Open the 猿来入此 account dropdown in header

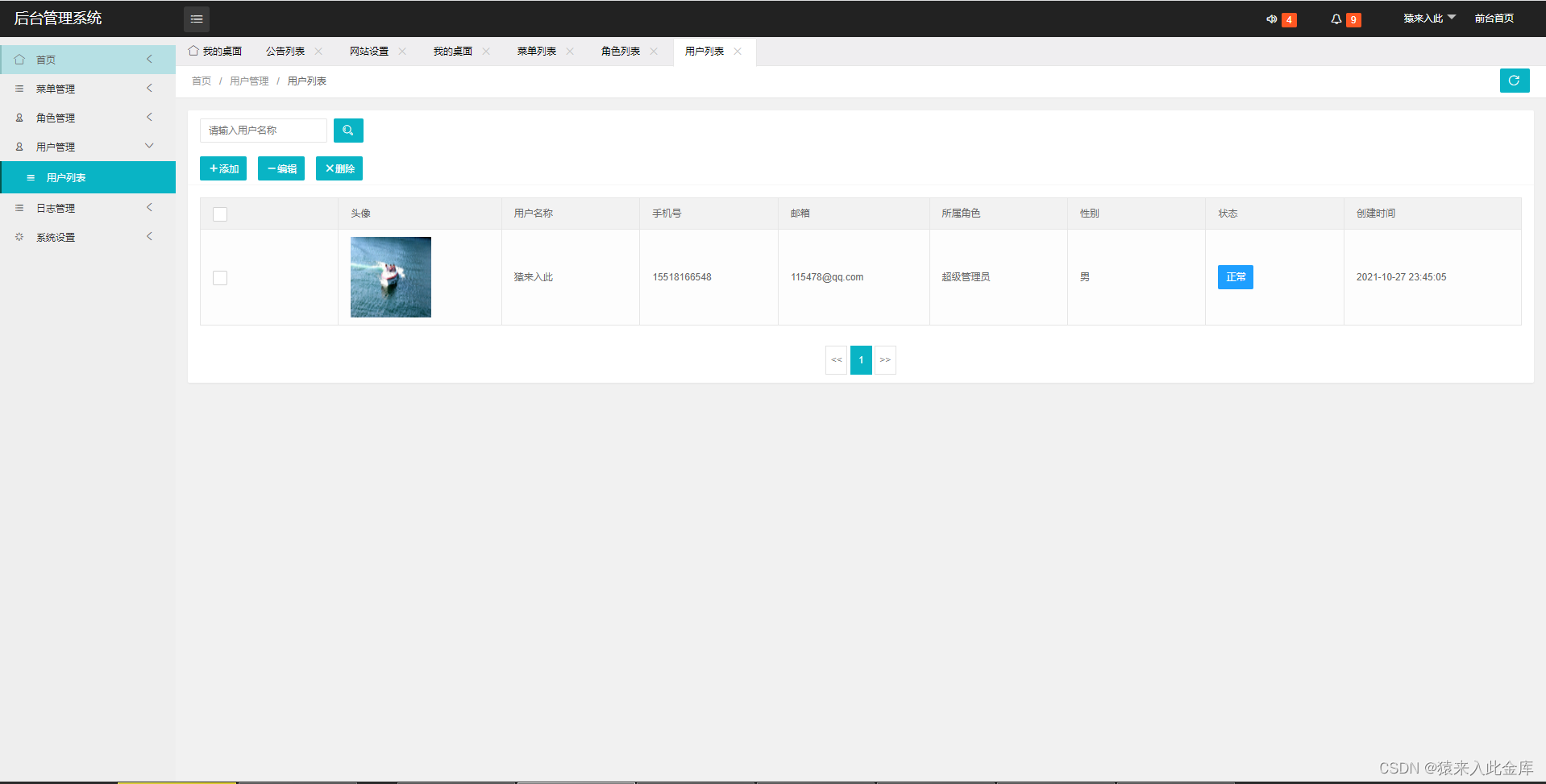click(1428, 17)
